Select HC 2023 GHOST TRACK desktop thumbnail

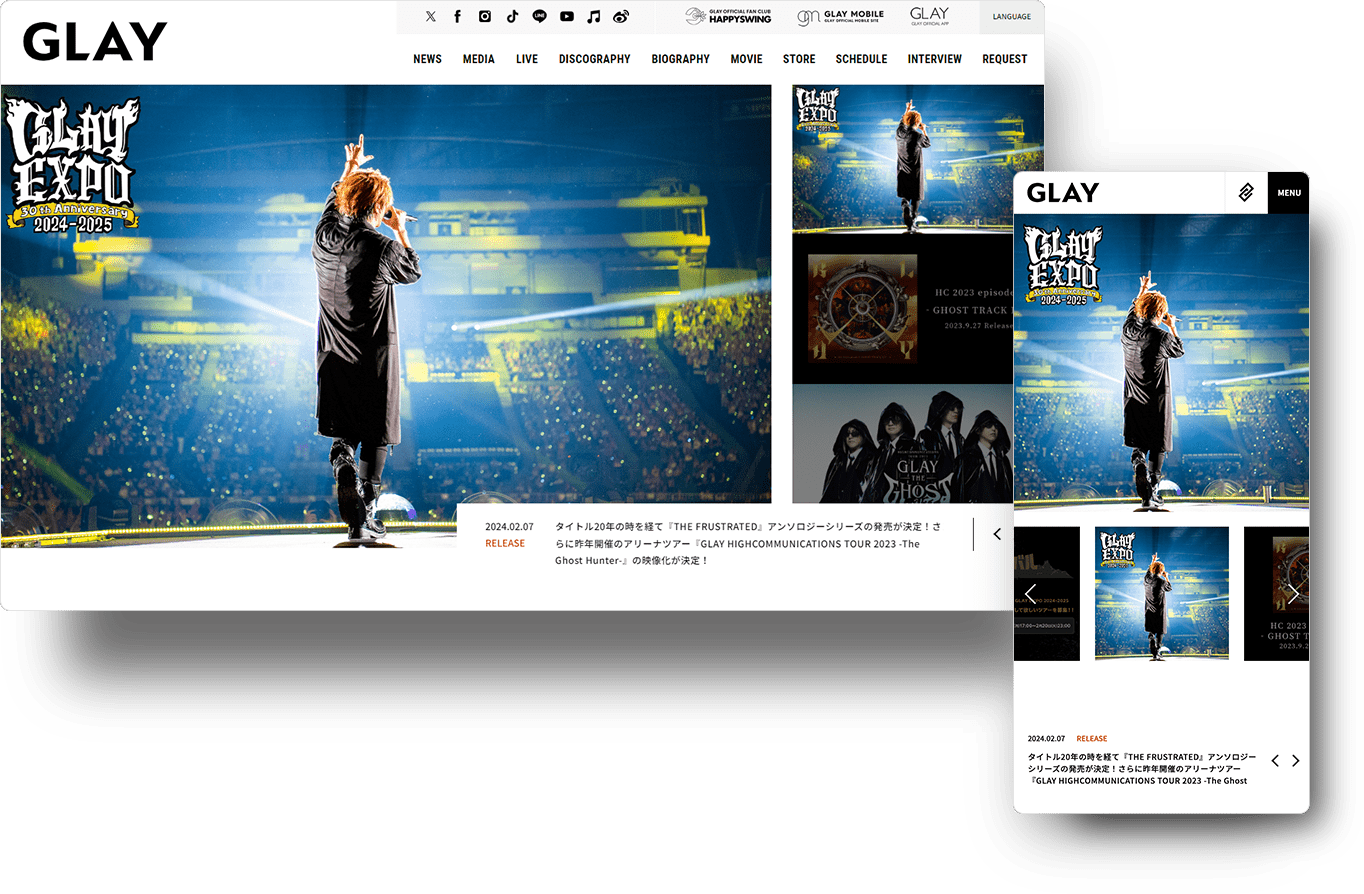902,309
